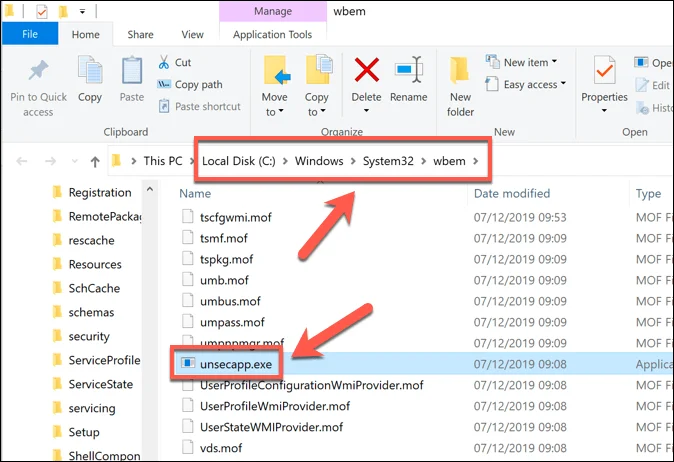Image resolution: width=674 pixels, height=462 pixels.
Task: Select the tscfgwmi.mof file
Action: [227, 217]
